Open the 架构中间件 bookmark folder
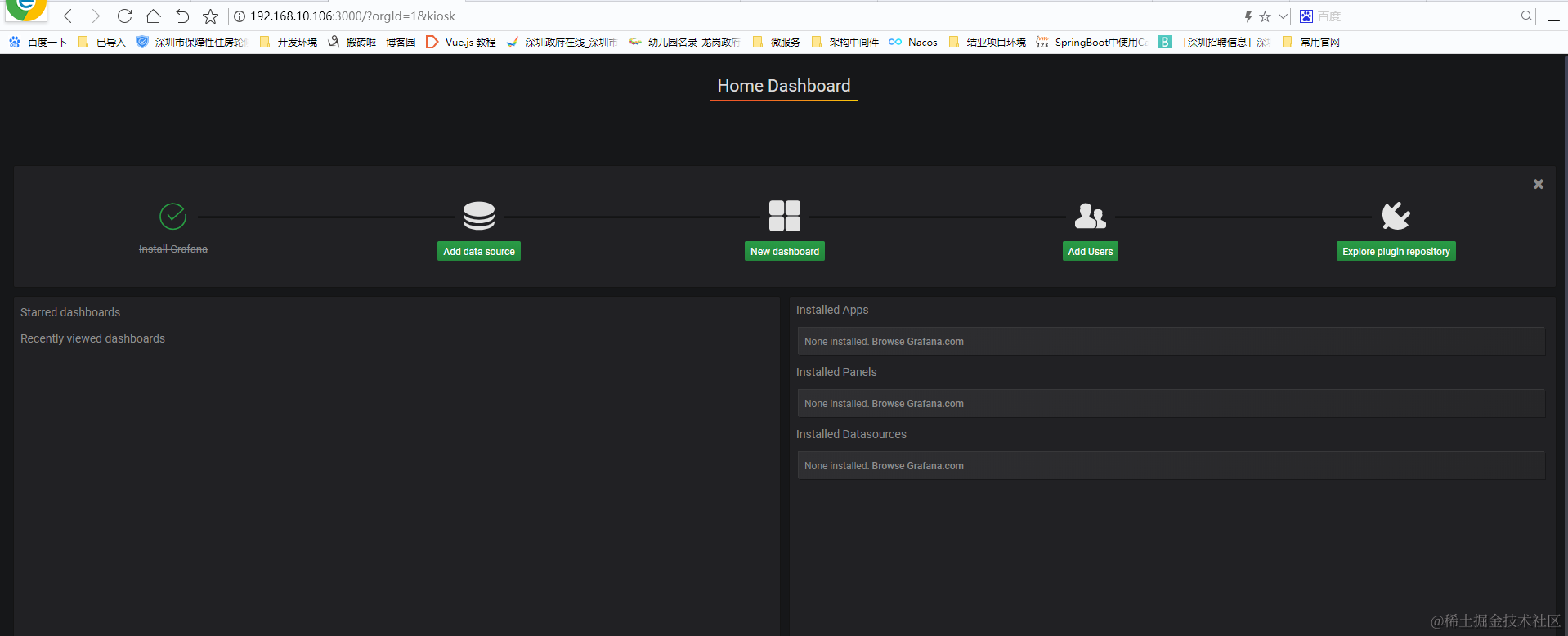 (x=845, y=42)
